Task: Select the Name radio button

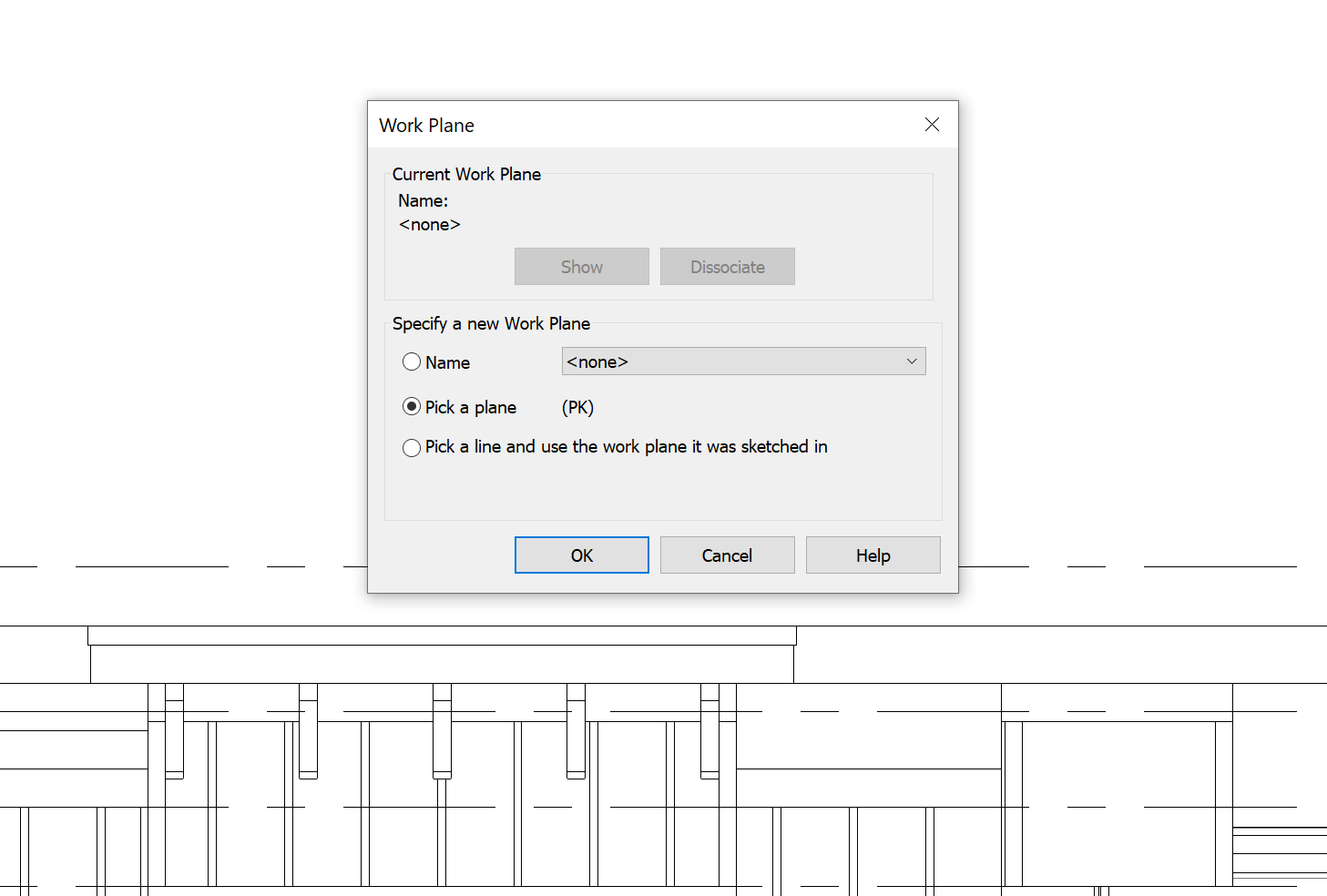Action: (x=412, y=361)
